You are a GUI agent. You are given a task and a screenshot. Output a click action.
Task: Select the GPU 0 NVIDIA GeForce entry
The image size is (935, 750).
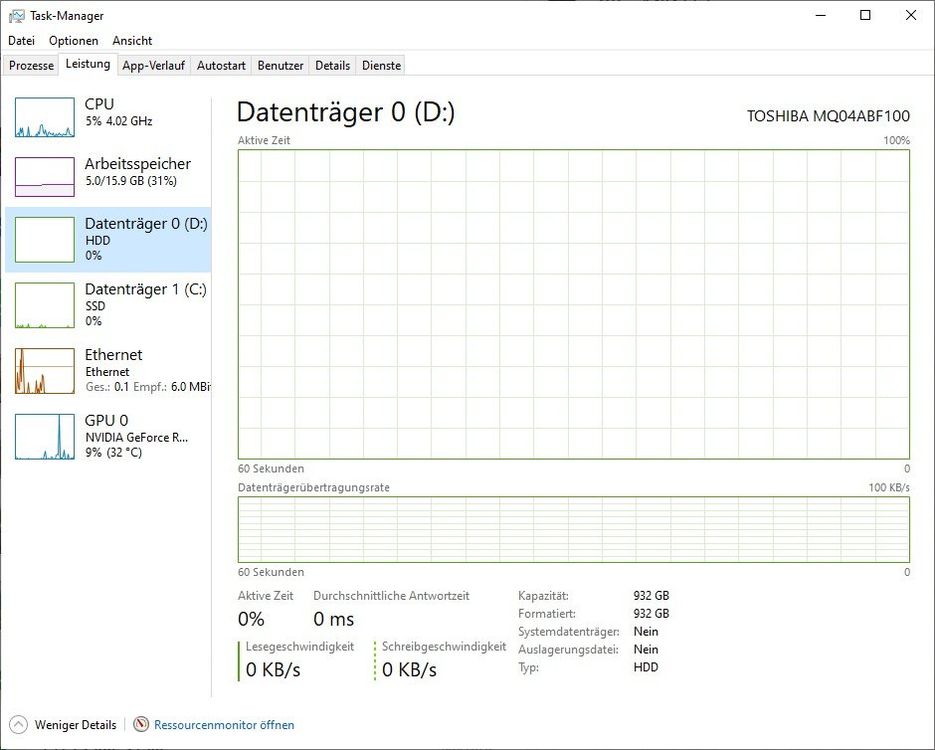pyautogui.click(x=108, y=436)
